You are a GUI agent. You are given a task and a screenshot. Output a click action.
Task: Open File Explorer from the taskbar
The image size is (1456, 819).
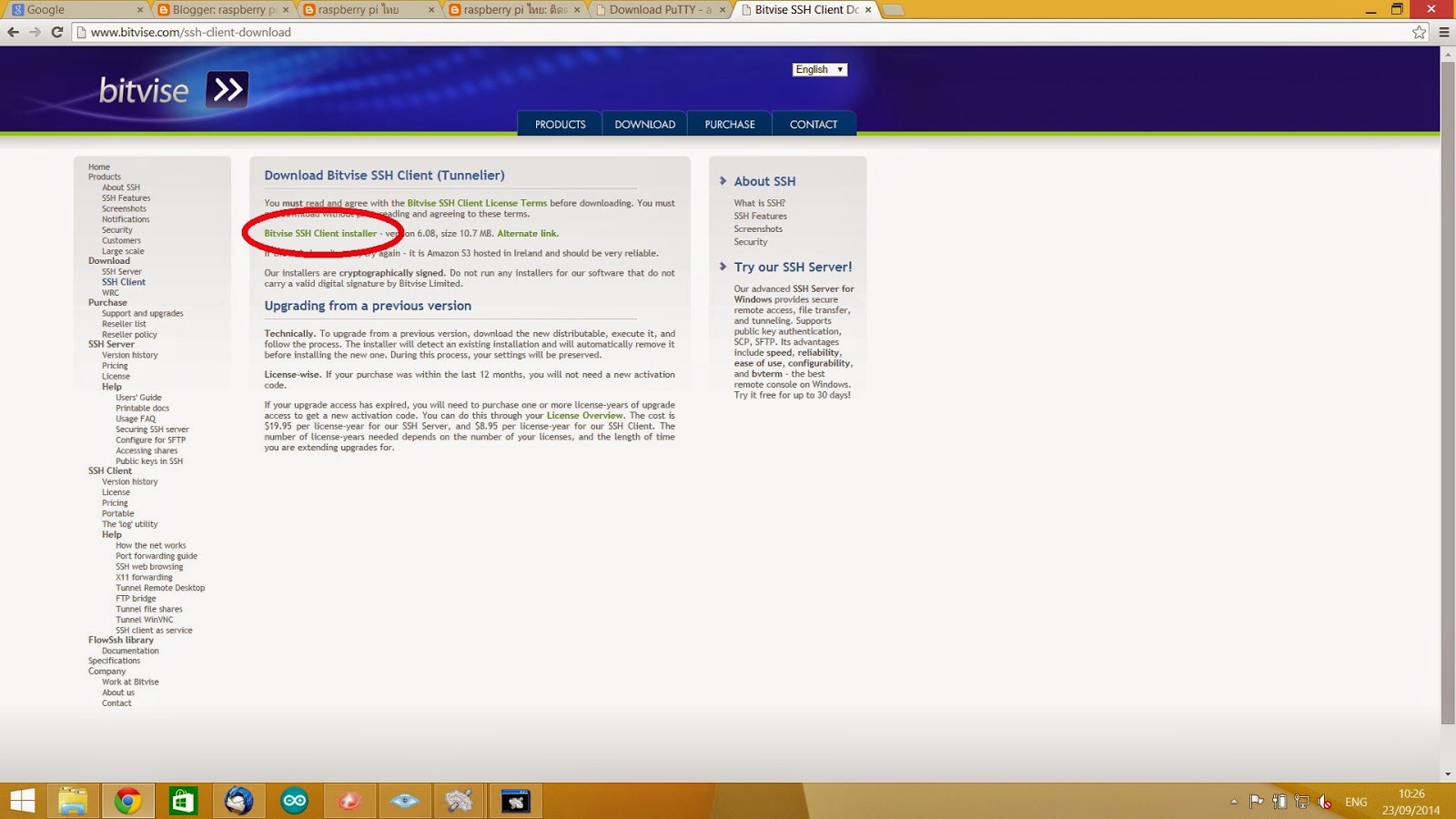(73, 801)
